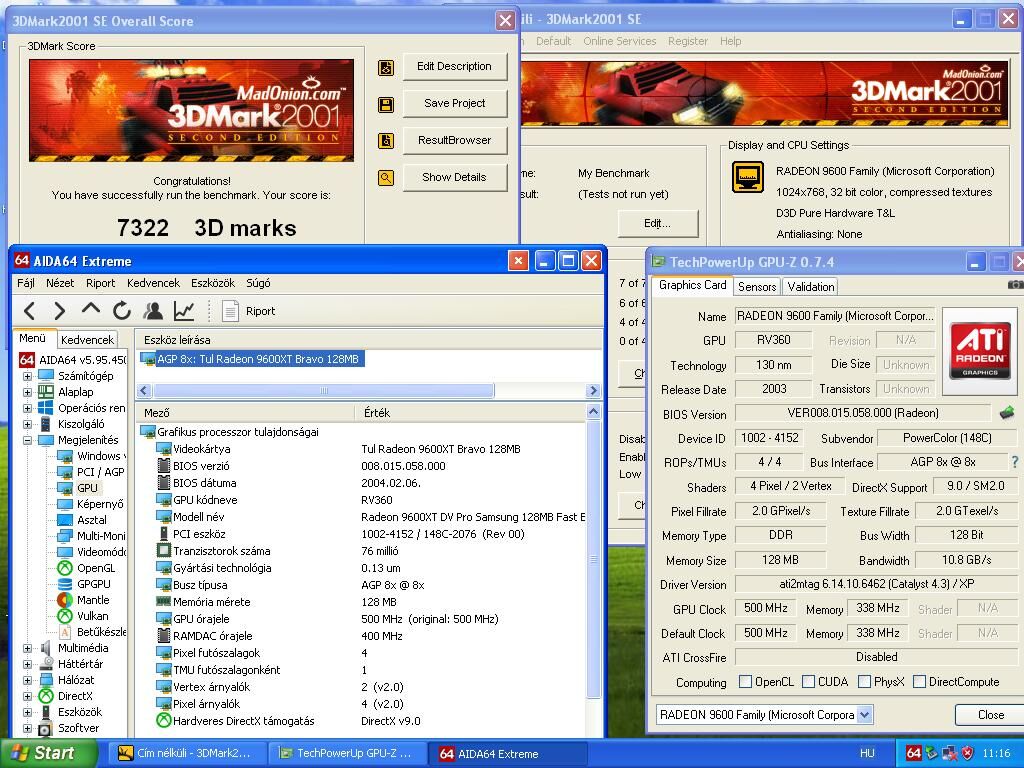Click the AIDA64 tray icon

[x=914, y=753]
